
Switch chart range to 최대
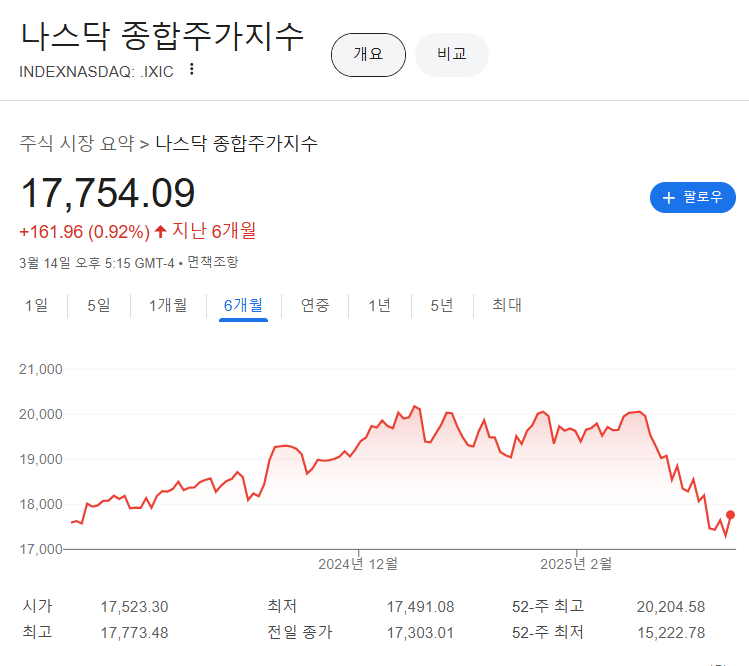pos(507,305)
